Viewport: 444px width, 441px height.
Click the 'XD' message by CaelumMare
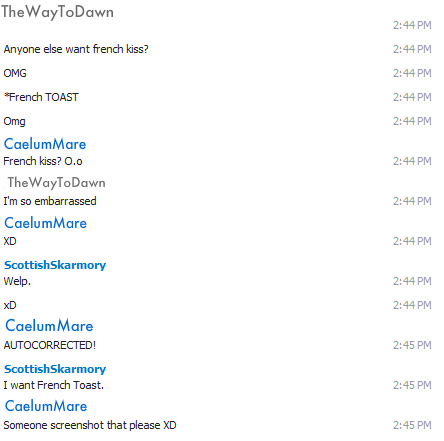[10, 241]
